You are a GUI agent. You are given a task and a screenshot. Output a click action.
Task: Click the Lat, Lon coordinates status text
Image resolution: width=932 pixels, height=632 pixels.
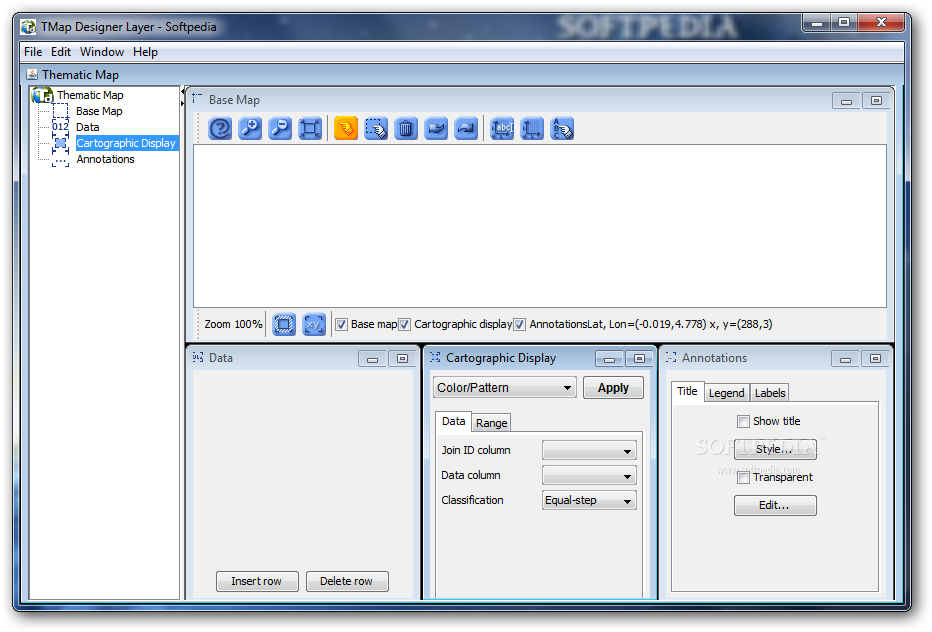pos(681,324)
